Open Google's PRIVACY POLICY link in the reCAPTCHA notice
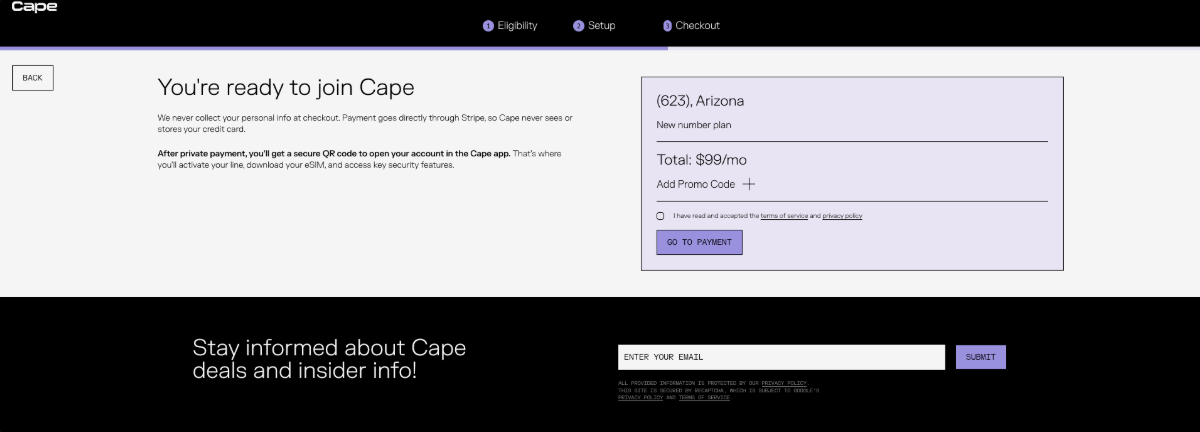The height and width of the screenshot is (432, 1200). 641,398
